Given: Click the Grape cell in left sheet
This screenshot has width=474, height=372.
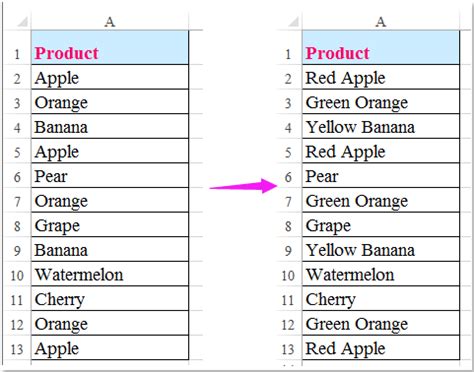Looking at the screenshot, I should [x=110, y=225].
